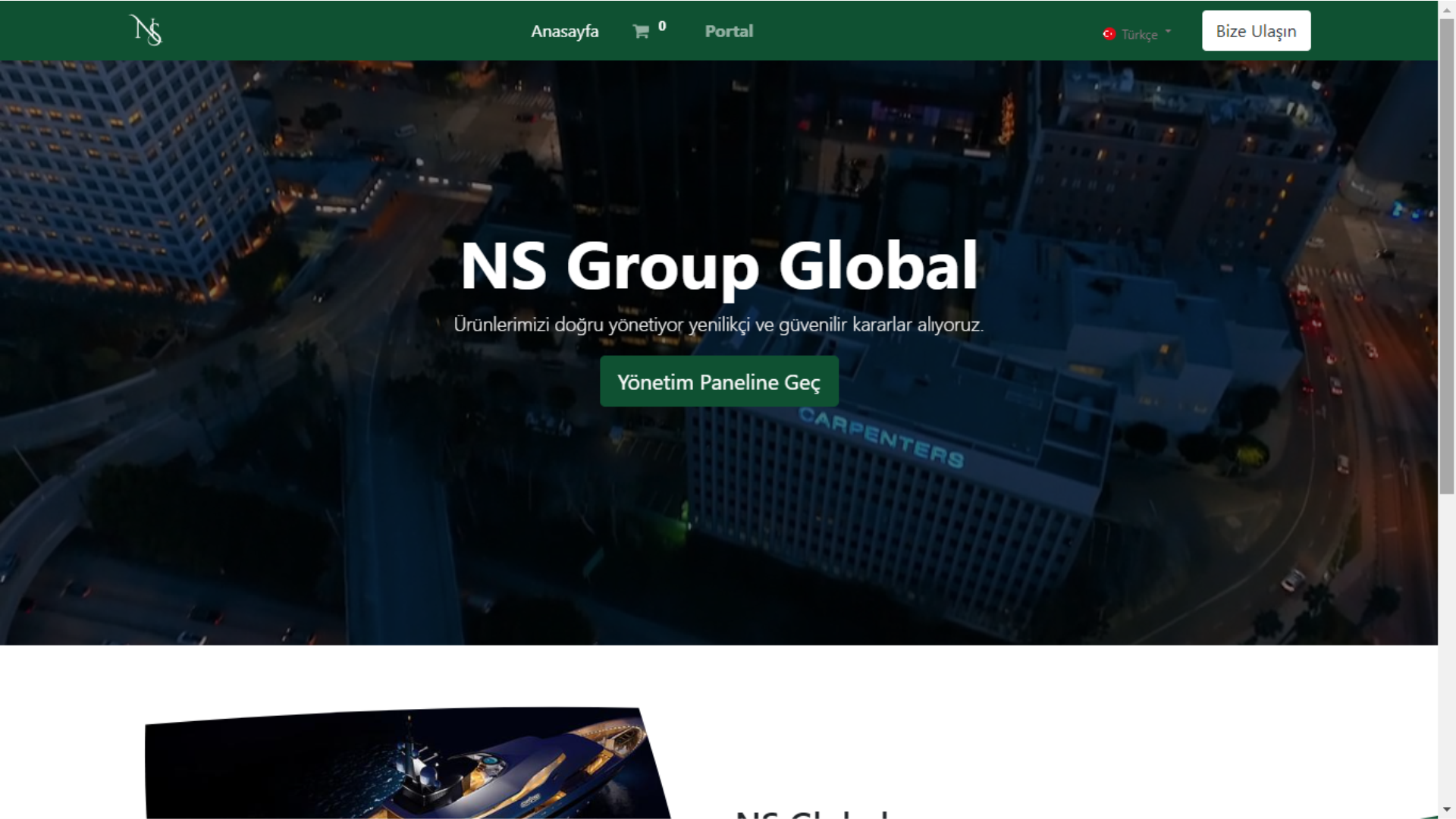Go to the Anasayfa menu item
Viewport: 1456px width, 819px height.
click(564, 31)
